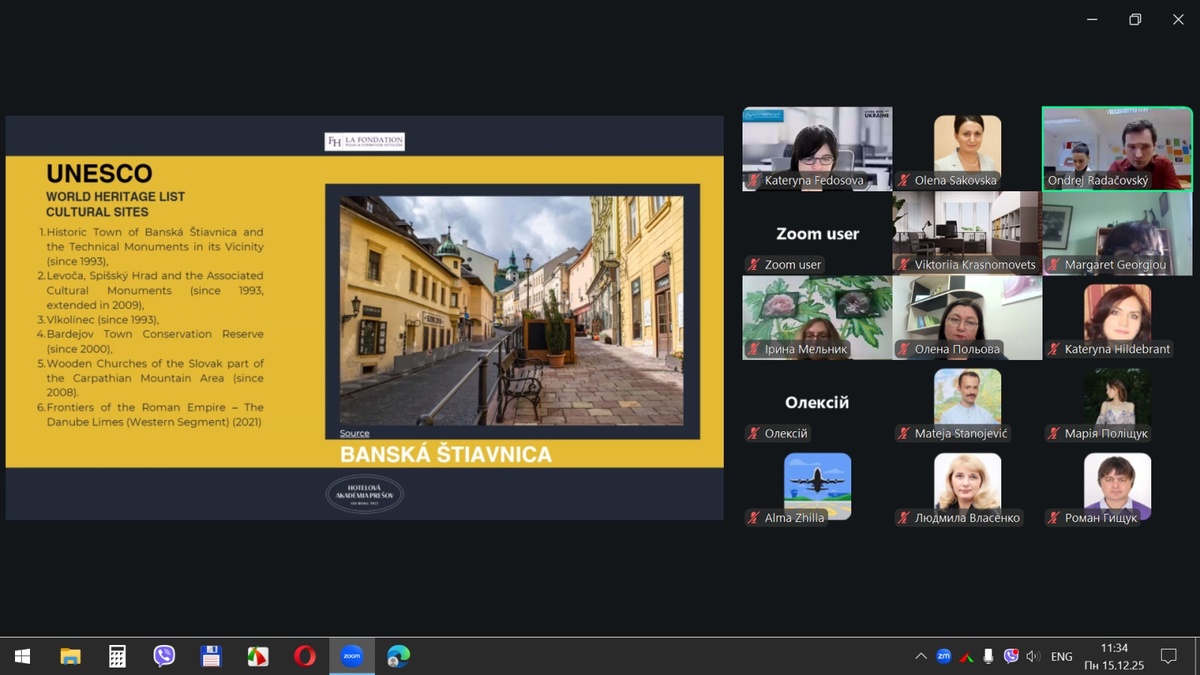This screenshot has height=675, width=1200.
Task: Click the muted mic icon on Alma Zhilla
Action: click(x=754, y=518)
